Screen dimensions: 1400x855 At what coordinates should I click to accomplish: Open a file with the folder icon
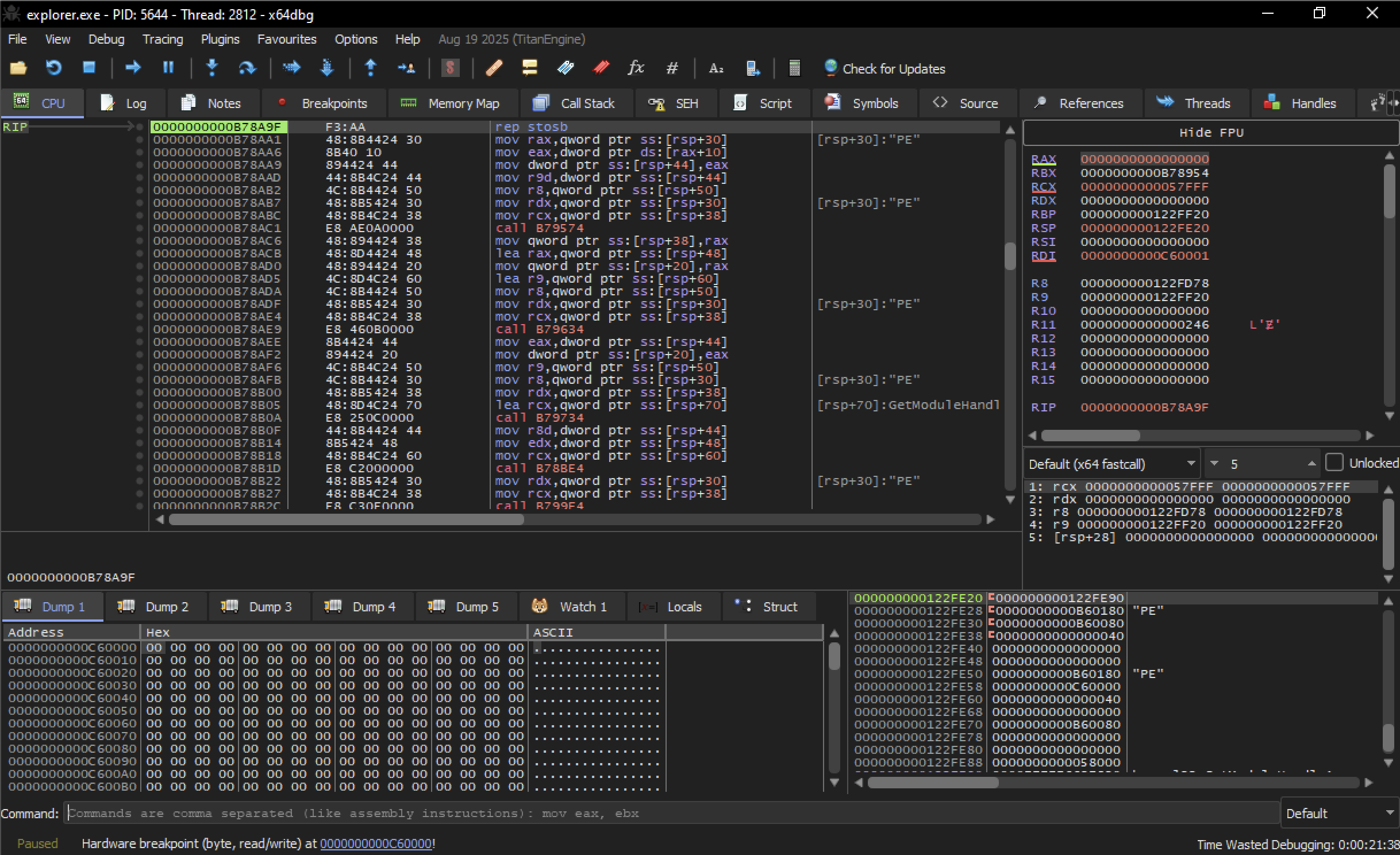[x=18, y=68]
